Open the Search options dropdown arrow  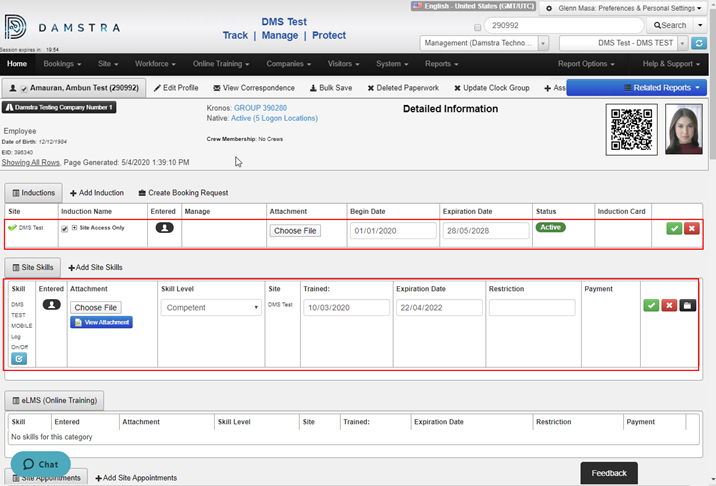(x=700, y=25)
